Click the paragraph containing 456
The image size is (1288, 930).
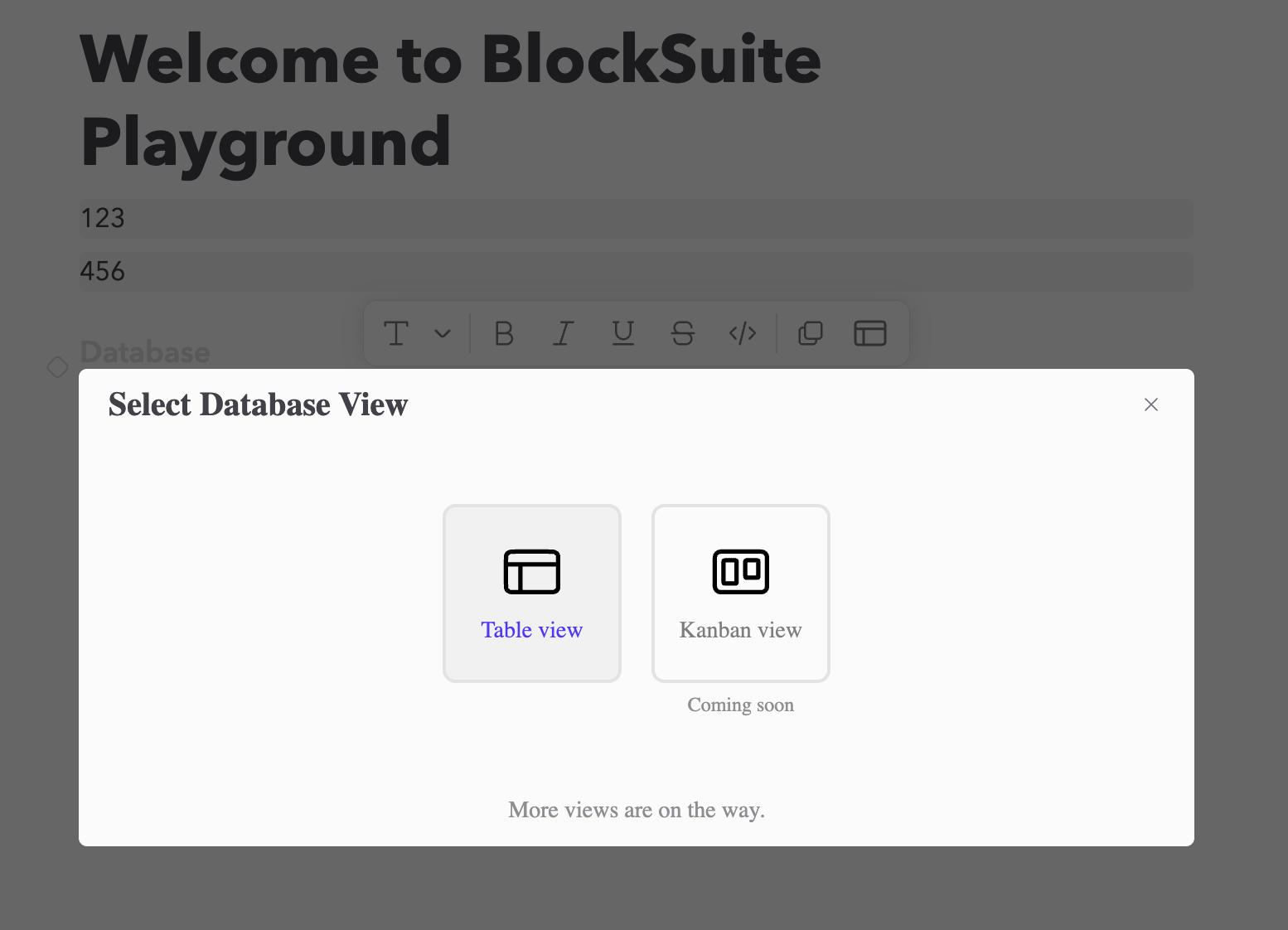pyautogui.click(x=102, y=271)
